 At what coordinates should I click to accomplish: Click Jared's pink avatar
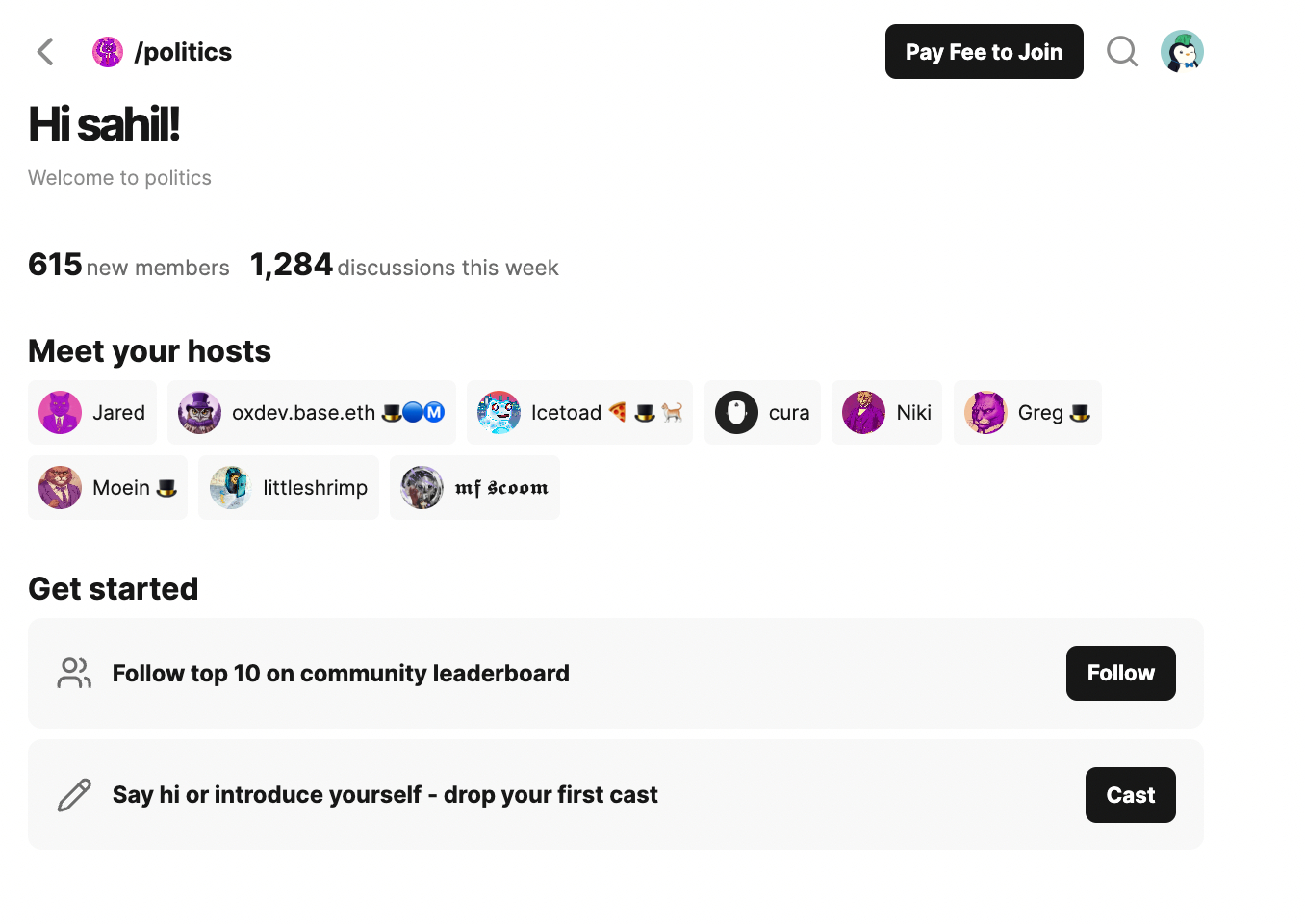(x=61, y=413)
